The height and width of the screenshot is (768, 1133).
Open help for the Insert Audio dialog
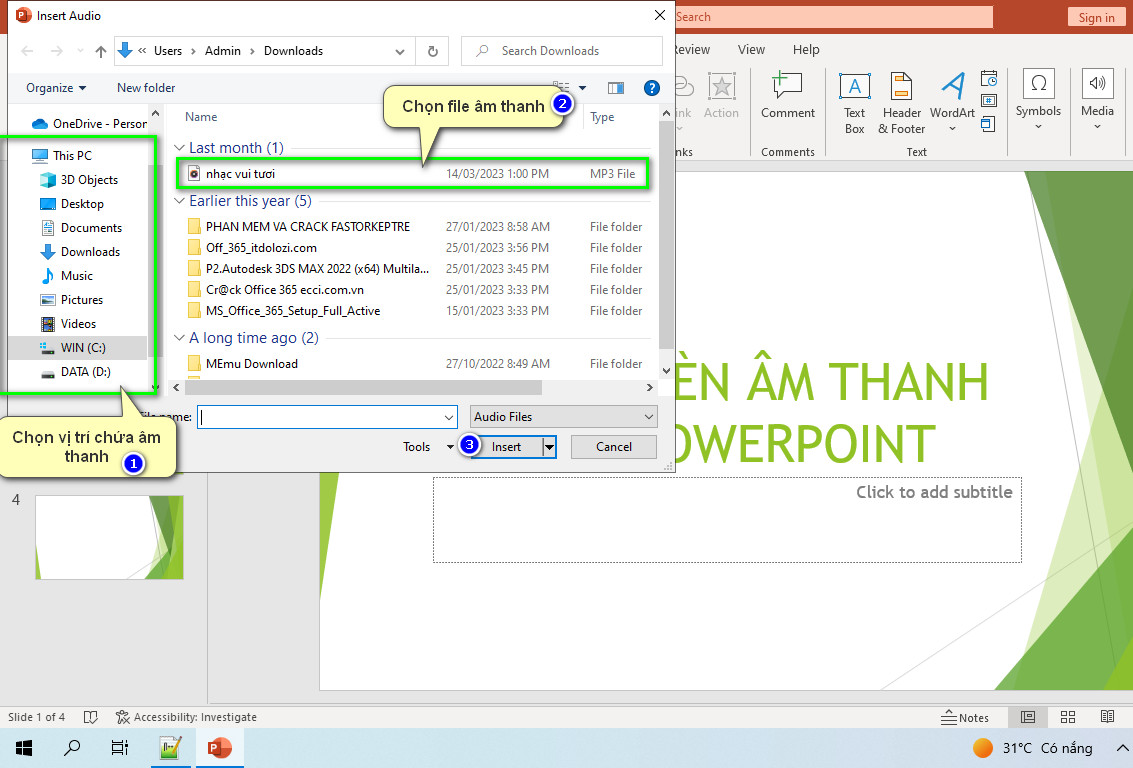(x=651, y=88)
